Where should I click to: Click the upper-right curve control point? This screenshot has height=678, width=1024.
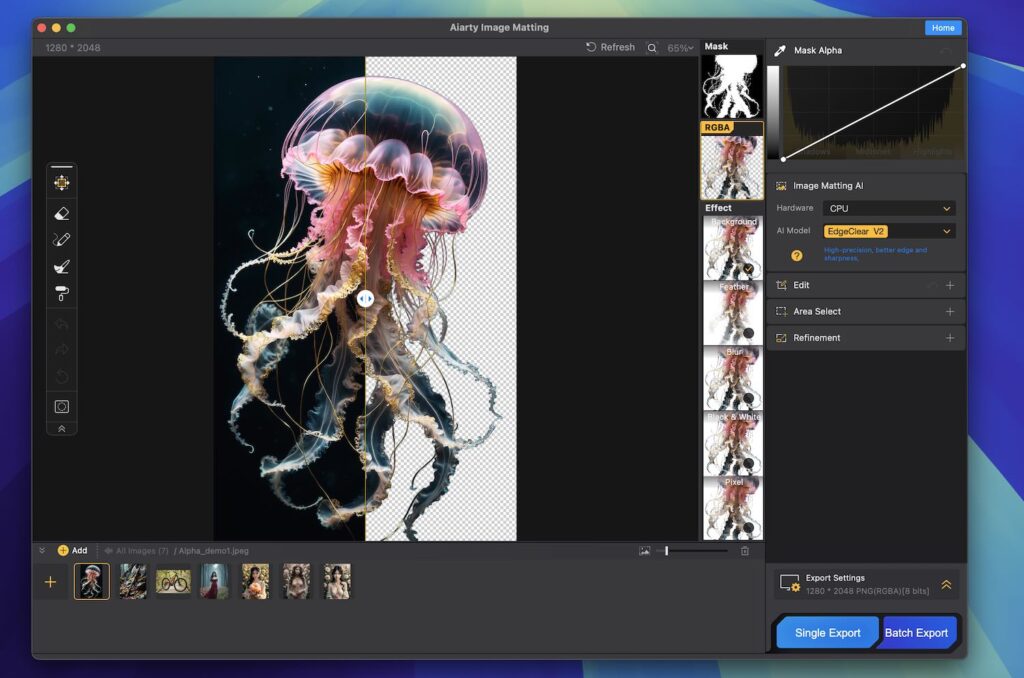963,66
